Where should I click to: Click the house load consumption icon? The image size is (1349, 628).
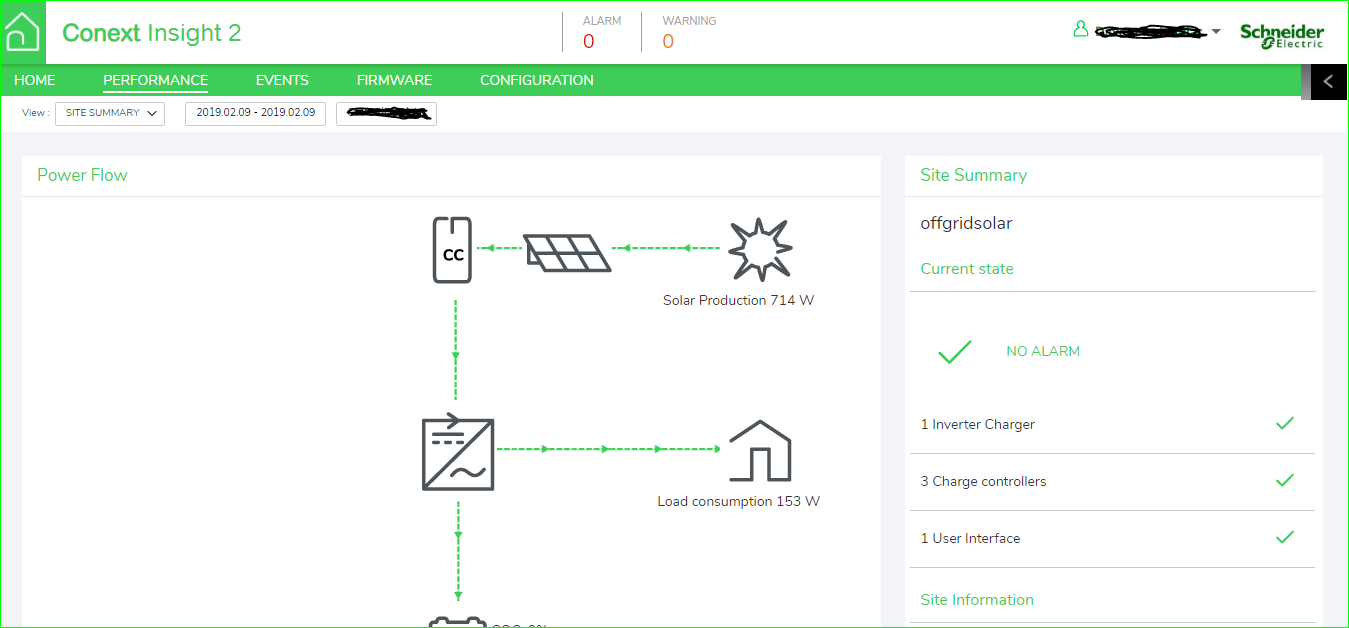pos(759,450)
